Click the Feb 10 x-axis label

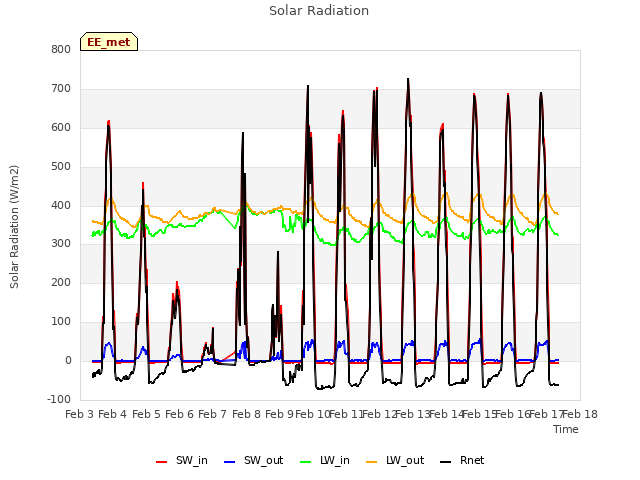[313, 414]
